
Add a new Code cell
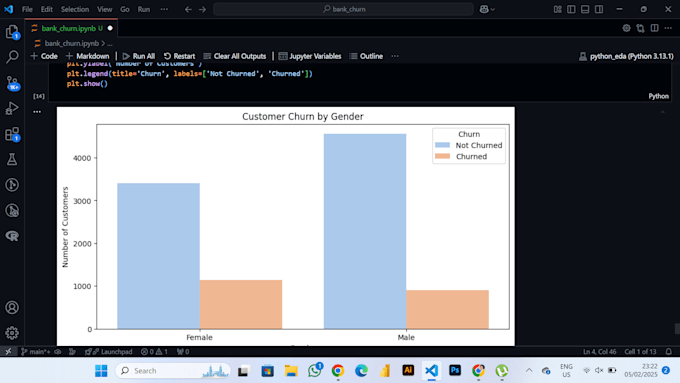[x=44, y=56]
